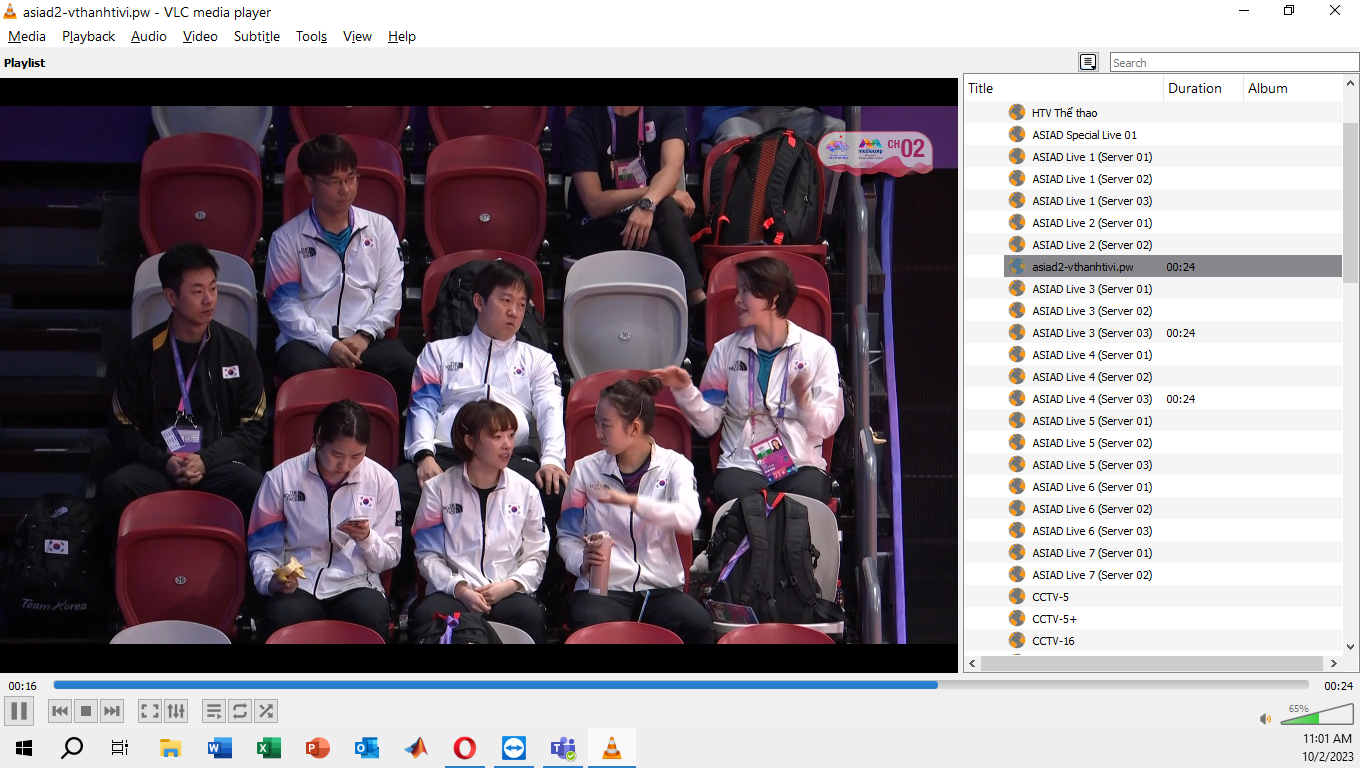This screenshot has width=1360, height=768.
Task: Open File Explorer from the taskbar
Action: click(170, 748)
